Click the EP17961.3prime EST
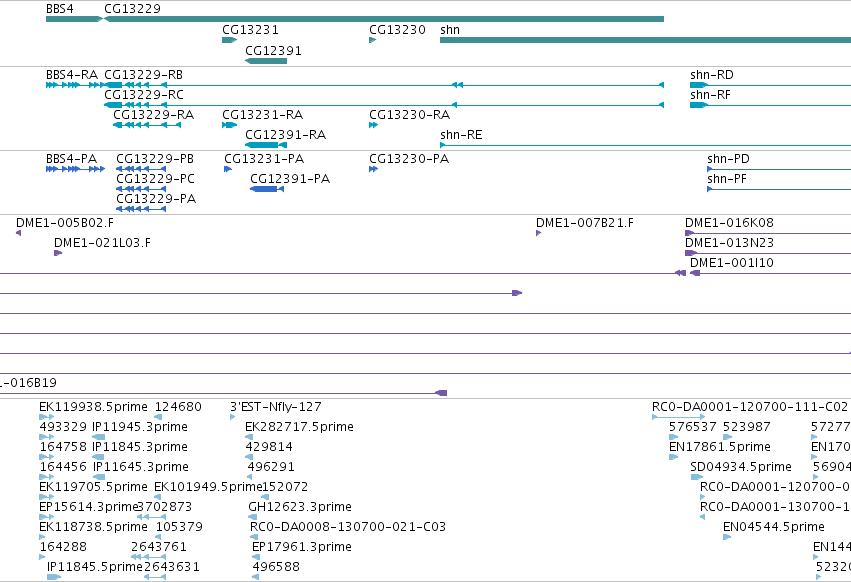 [x=256, y=557]
